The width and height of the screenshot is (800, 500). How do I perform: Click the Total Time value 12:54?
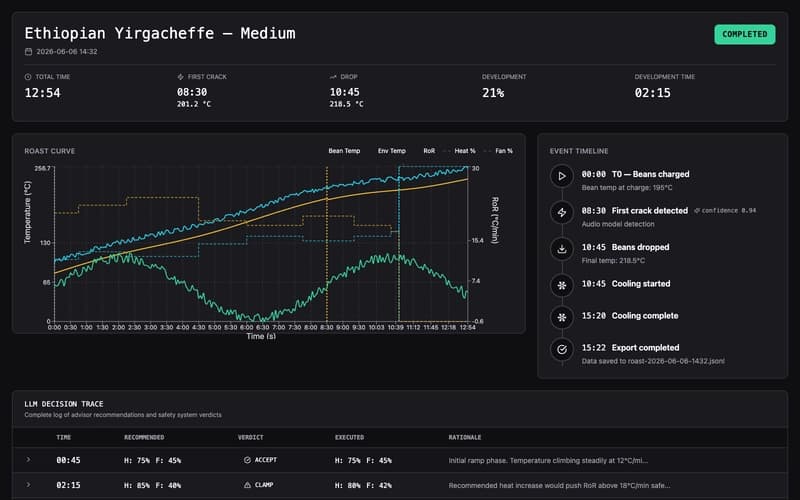point(42,93)
